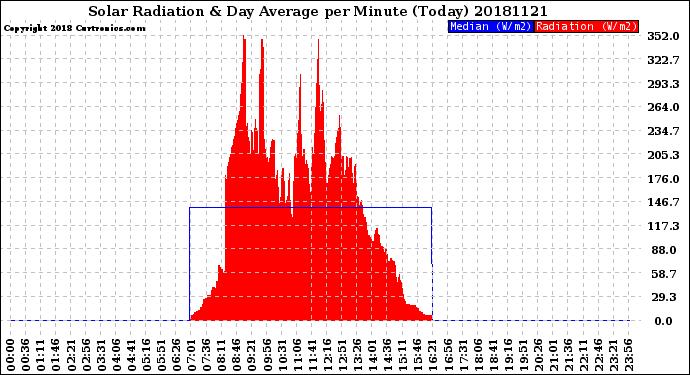Click the x-axis time label '22:11'
The height and width of the screenshot is (375, 690).
coord(583,355)
